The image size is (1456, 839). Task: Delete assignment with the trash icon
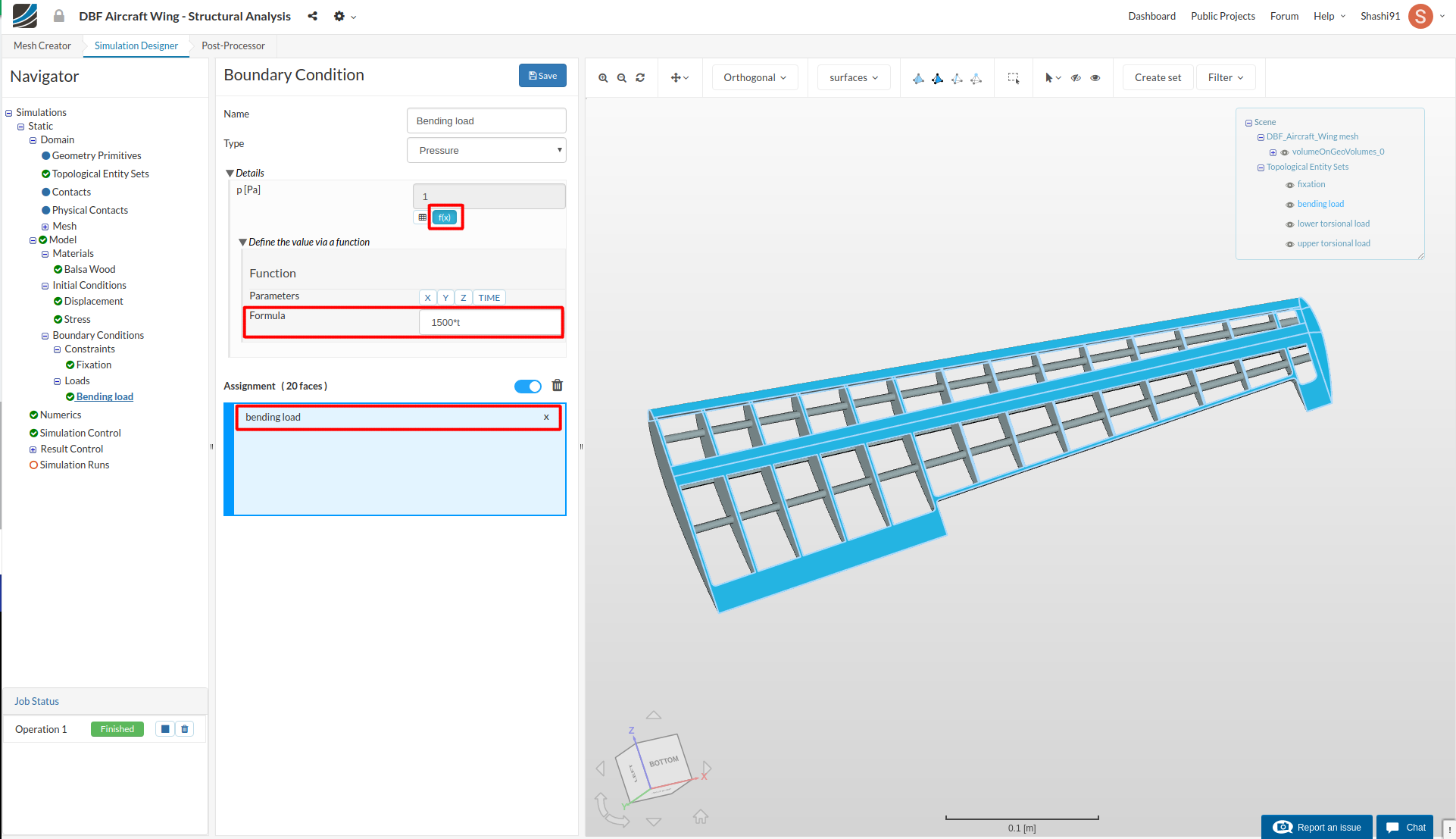coord(558,386)
